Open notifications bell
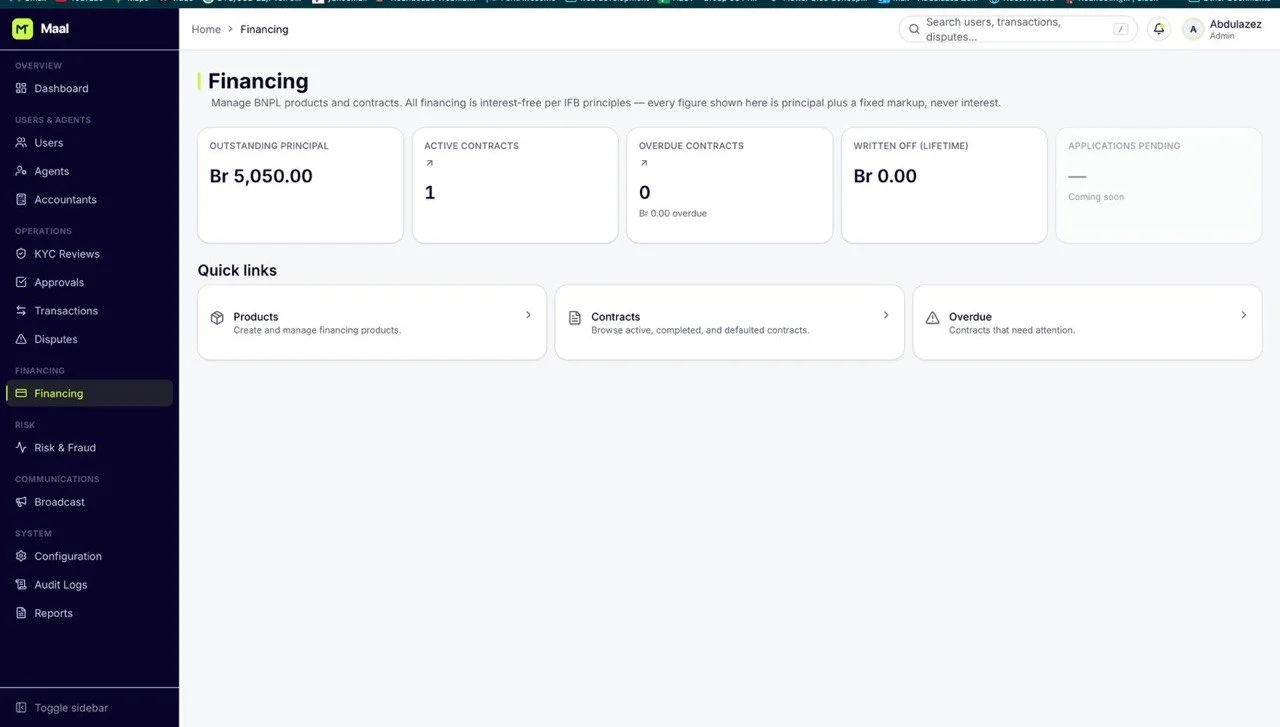 pos(1159,29)
